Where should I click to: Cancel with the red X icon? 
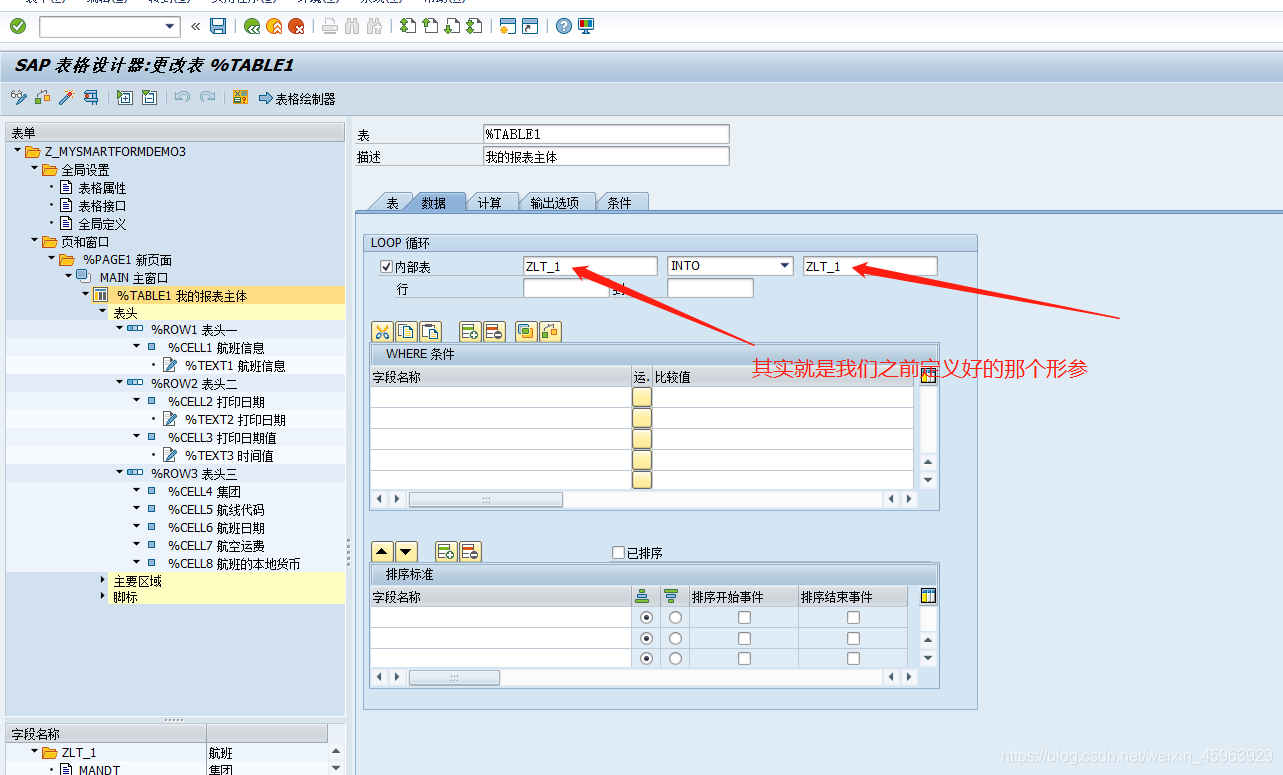[x=296, y=27]
